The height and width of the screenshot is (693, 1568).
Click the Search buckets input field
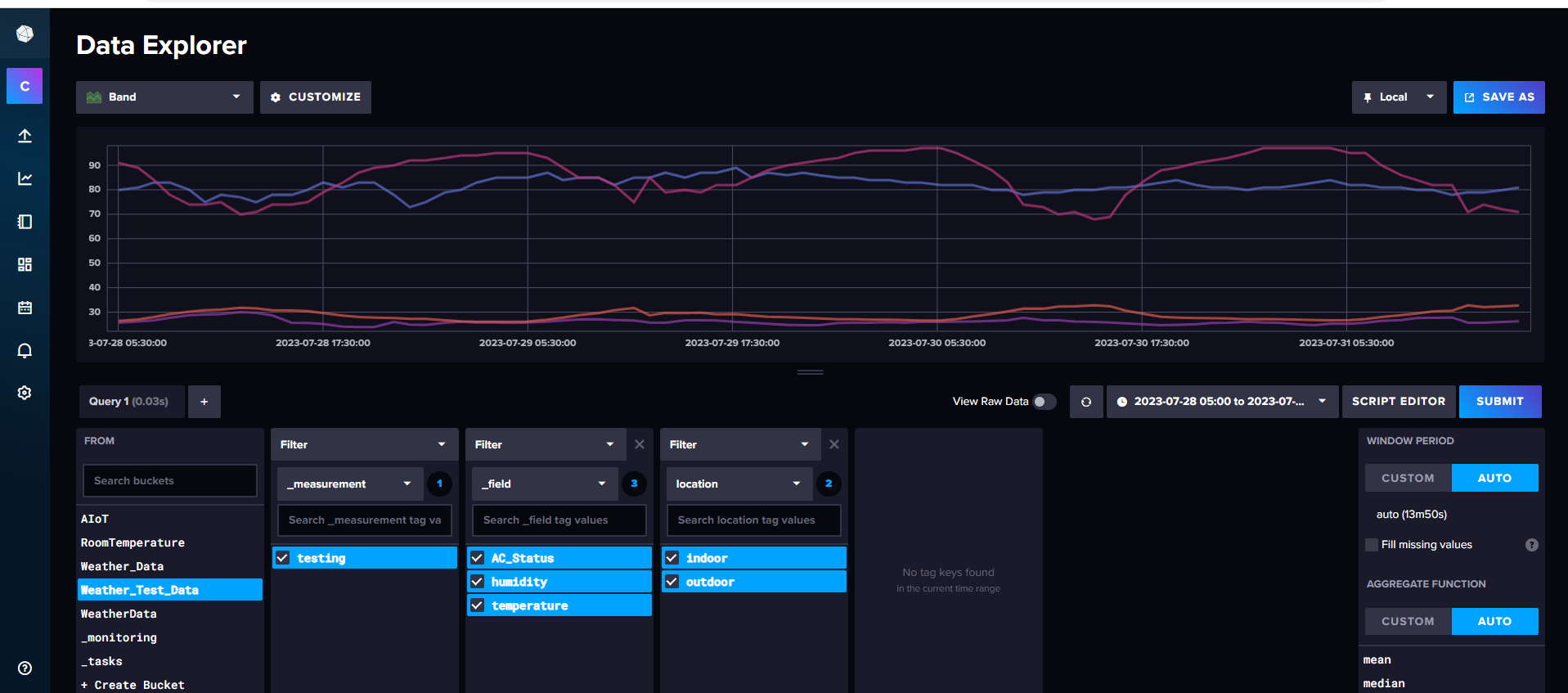pyautogui.click(x=169, y=481)
